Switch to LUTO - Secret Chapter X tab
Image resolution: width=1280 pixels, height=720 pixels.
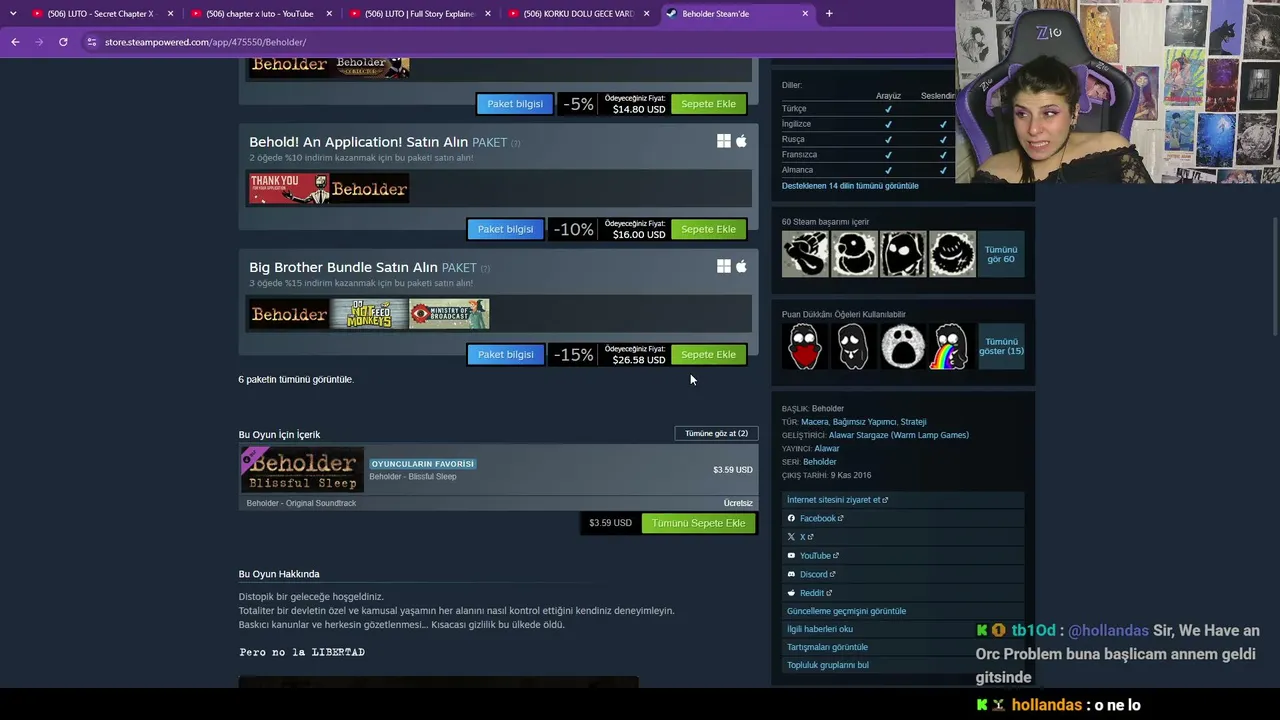pyautogui.click(x=101, y=14)
